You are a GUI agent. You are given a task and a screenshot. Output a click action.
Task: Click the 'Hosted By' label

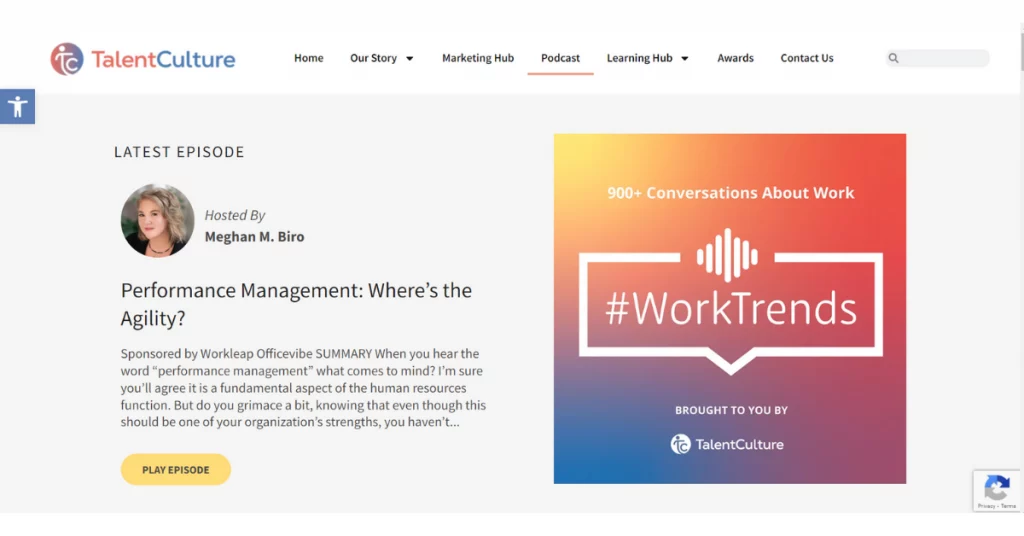(234, 215)
